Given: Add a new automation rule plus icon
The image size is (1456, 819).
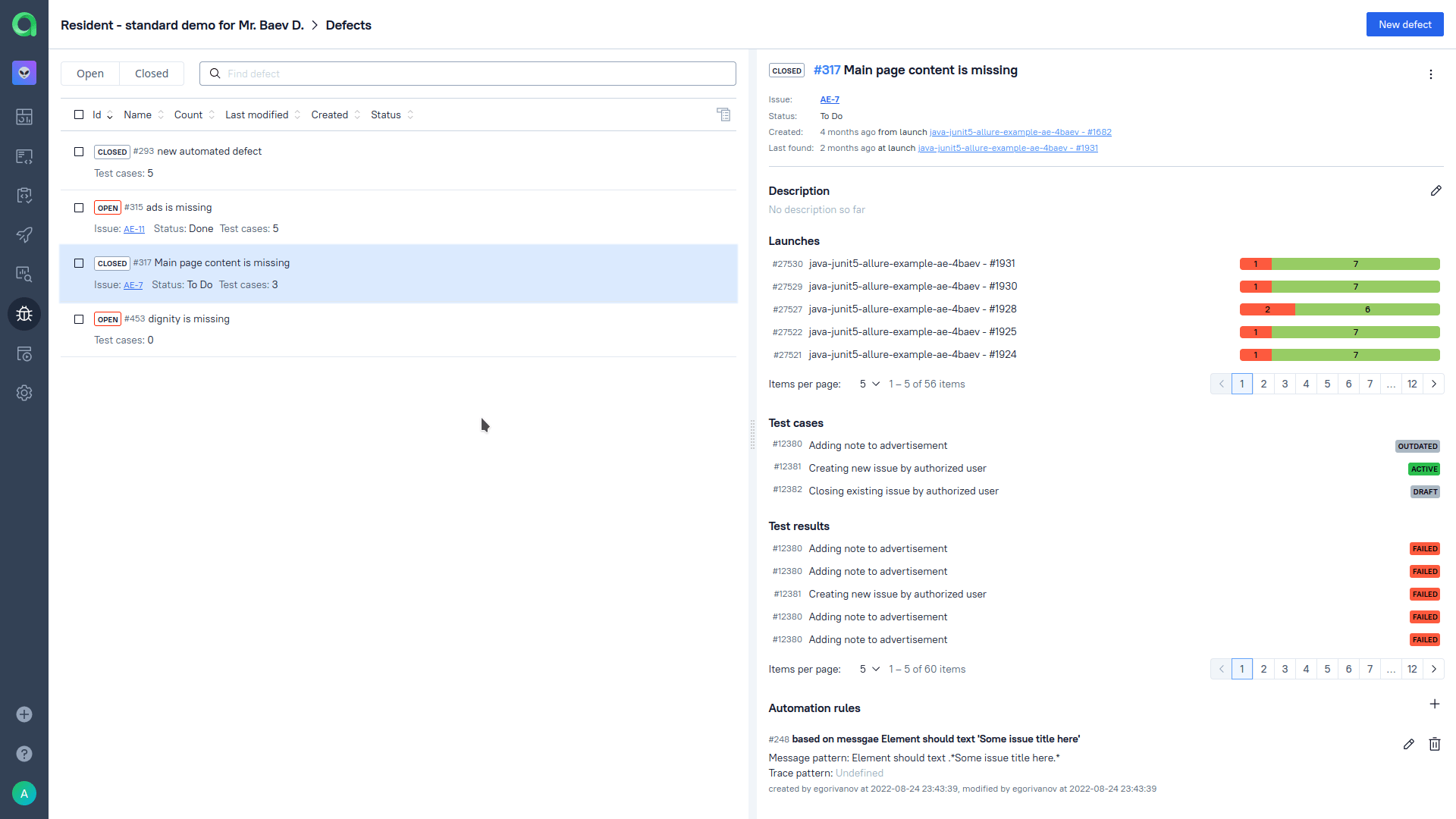Looking at the screenshot, I should [x=1434, y=704].
